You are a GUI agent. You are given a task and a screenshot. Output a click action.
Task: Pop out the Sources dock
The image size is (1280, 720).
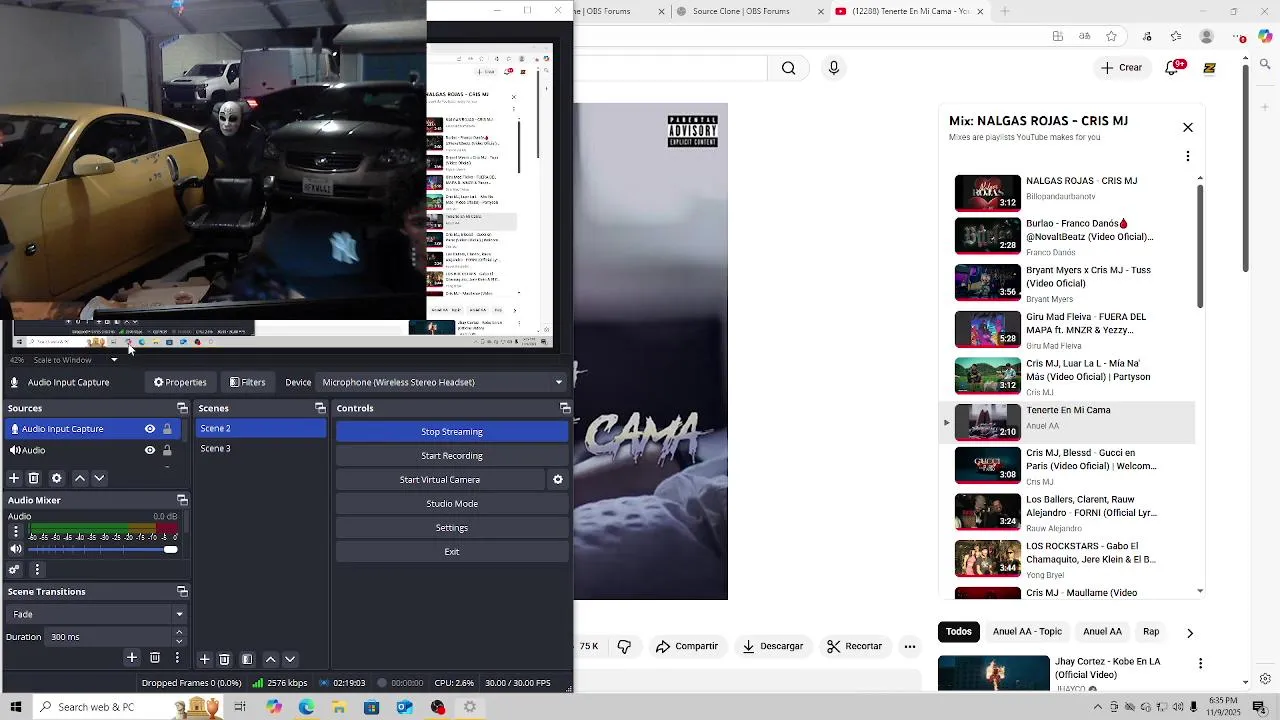click(x=182, y=408)
